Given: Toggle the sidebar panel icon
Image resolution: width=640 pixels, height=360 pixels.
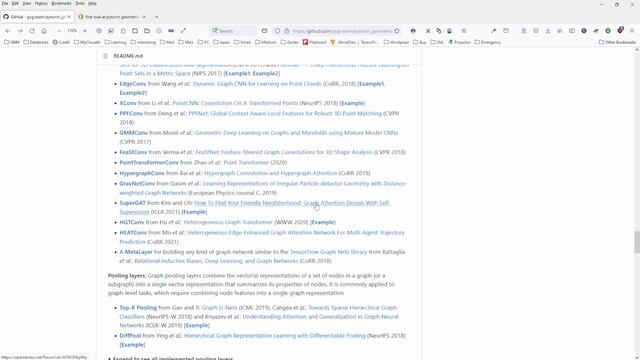Looking at the screenshot, I should (572, 31).
